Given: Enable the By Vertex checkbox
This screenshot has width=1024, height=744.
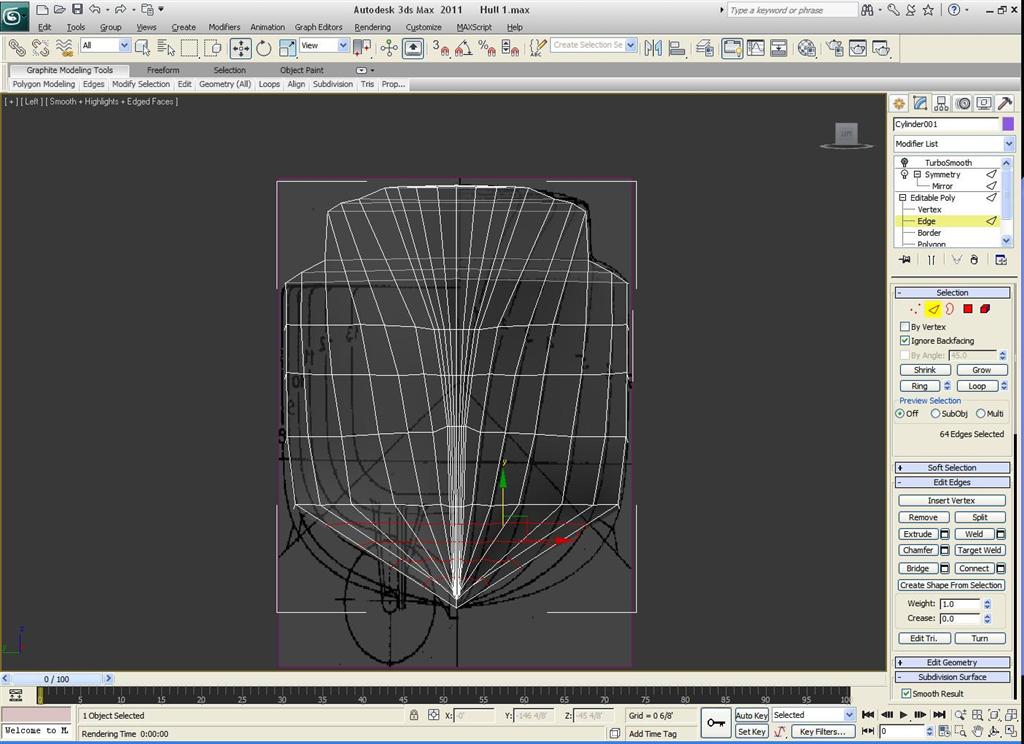Looking at the screenshot, I should tap(904, 327).
